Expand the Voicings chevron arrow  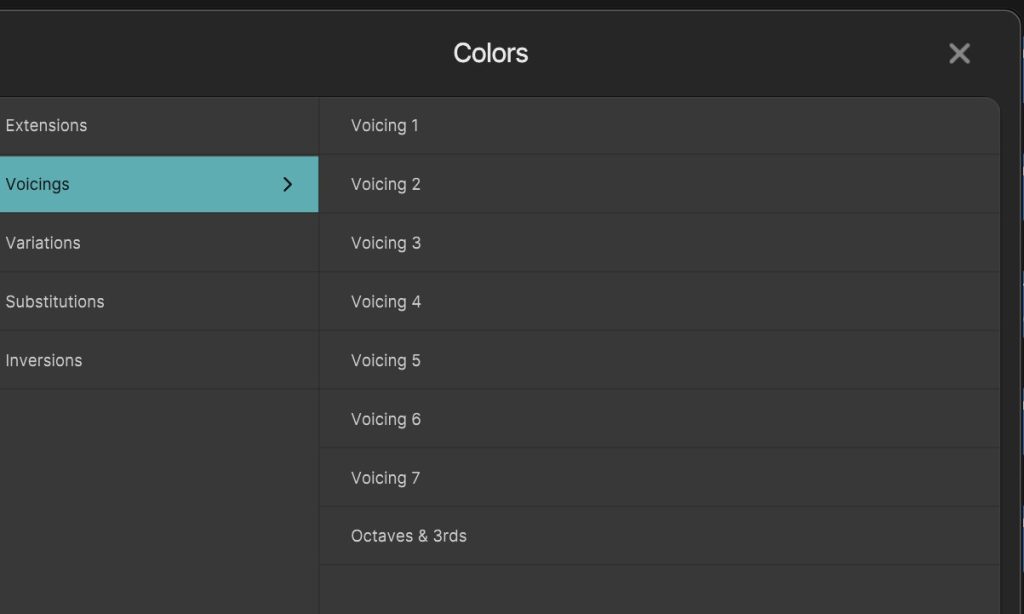288,184
